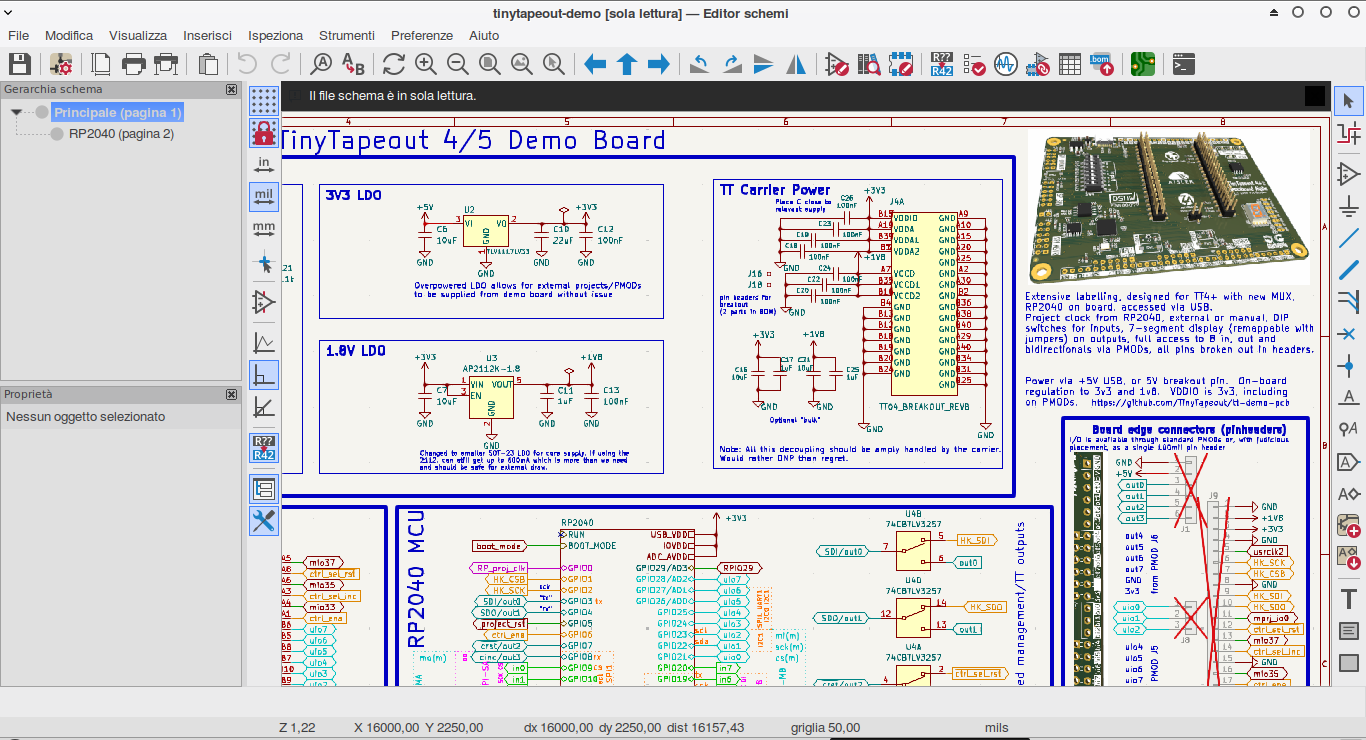
Task: Click the Find and Replace icon
Action: pos(353,65)
